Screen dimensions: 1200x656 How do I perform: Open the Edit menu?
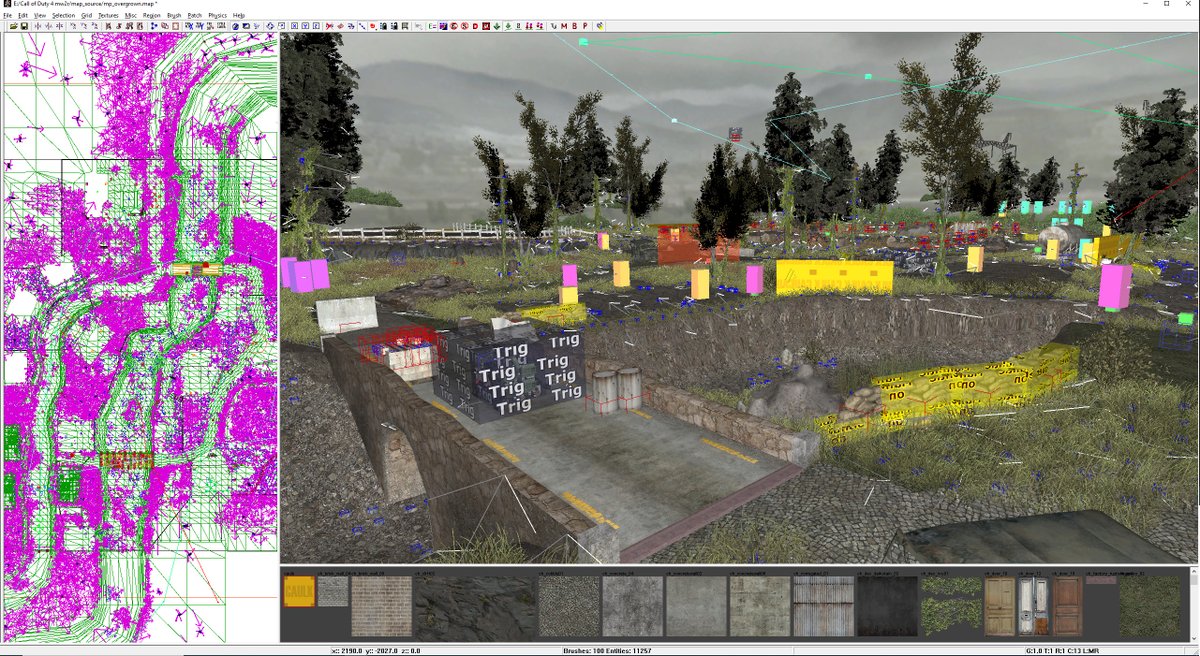point(23,16)
